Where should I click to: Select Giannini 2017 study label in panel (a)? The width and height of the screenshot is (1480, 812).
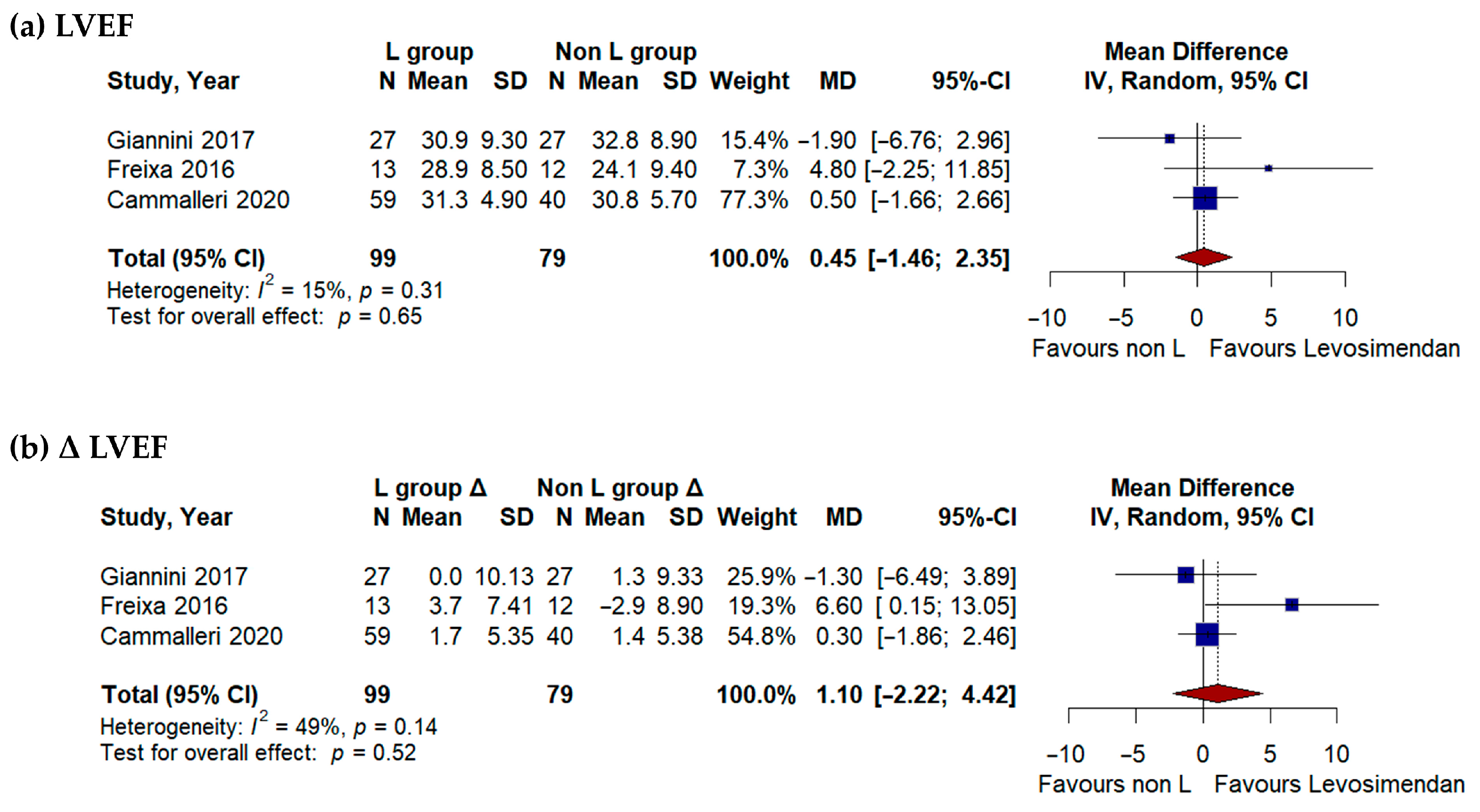tap(180, 140)
